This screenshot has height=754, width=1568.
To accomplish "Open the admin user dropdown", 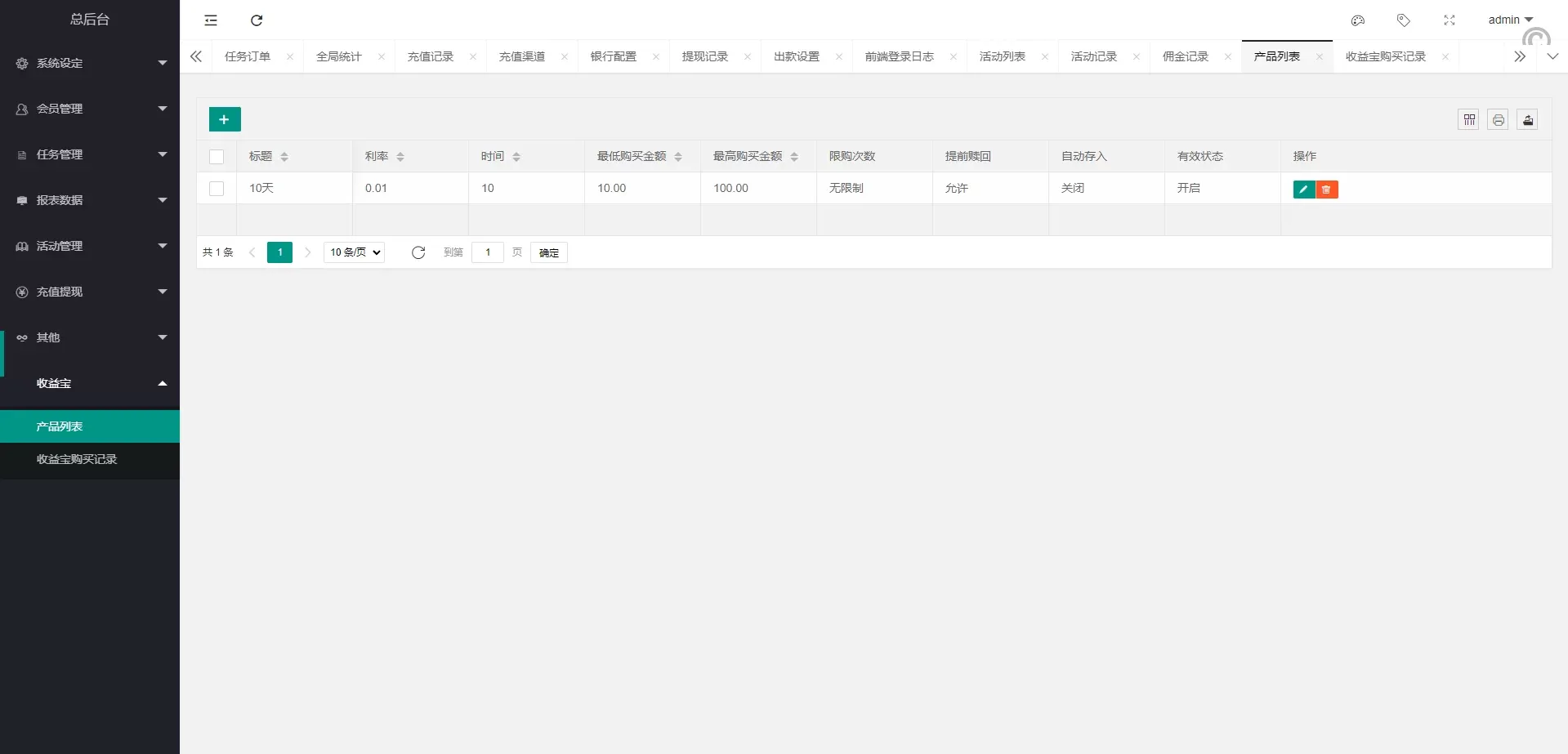I will pos(1509,20).
